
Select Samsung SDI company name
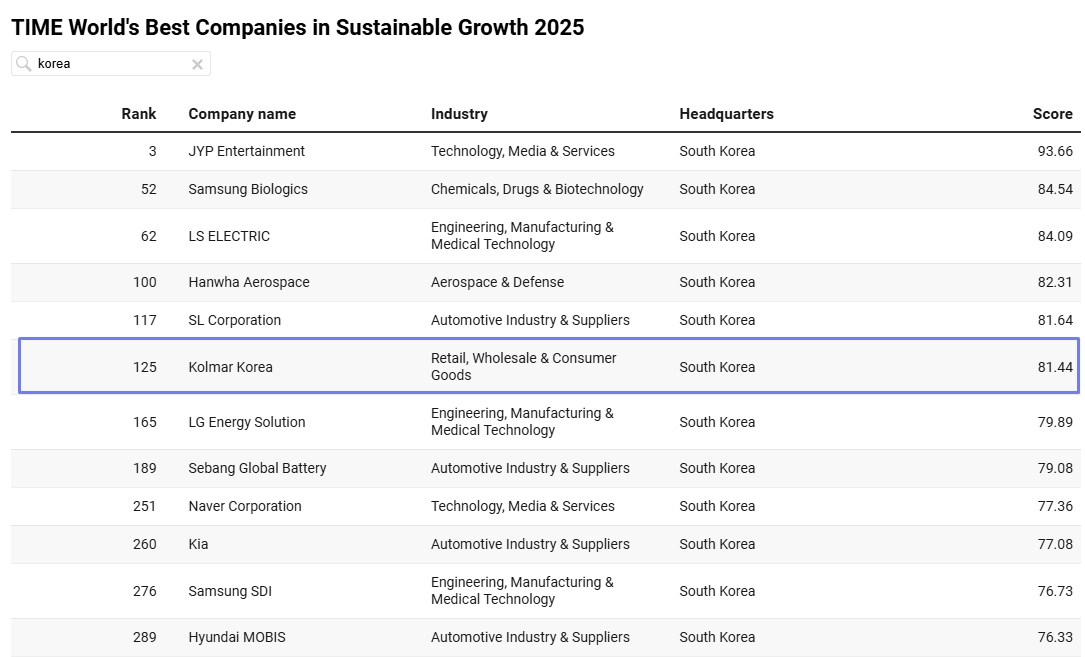(x=230, y=591)
